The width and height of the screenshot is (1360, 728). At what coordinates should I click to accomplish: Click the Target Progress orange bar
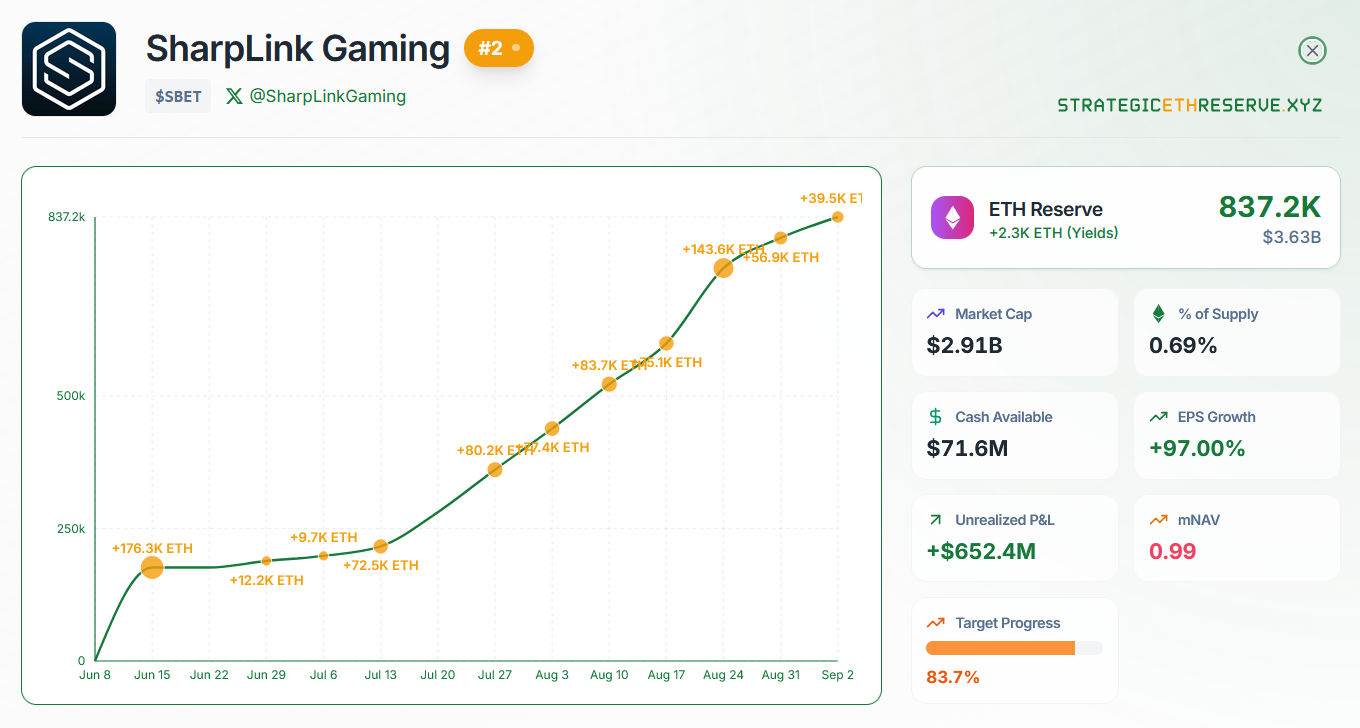[x=1000, y=648]
